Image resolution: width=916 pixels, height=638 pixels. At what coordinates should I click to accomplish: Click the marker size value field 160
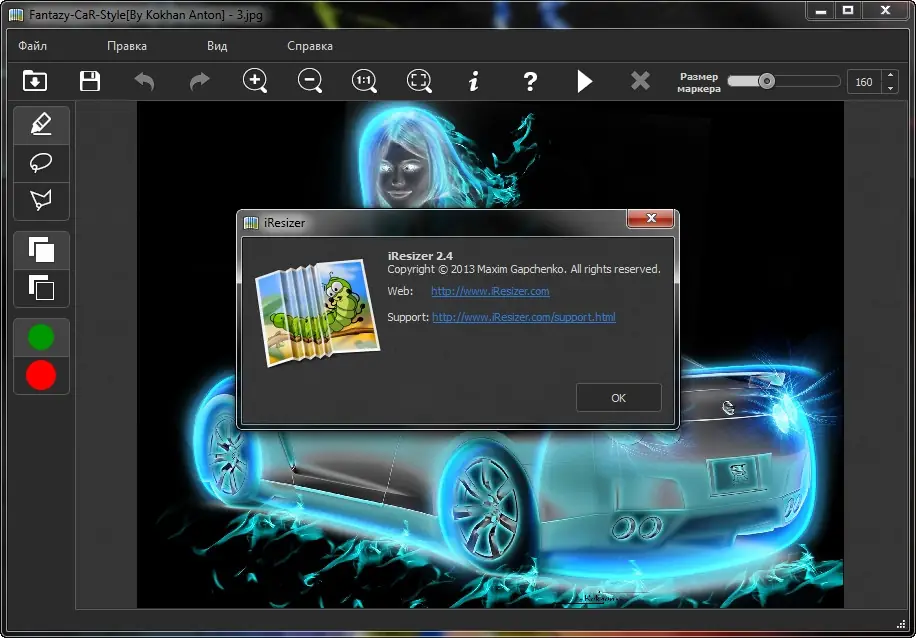pyautogui.click(x=864, y=82)
